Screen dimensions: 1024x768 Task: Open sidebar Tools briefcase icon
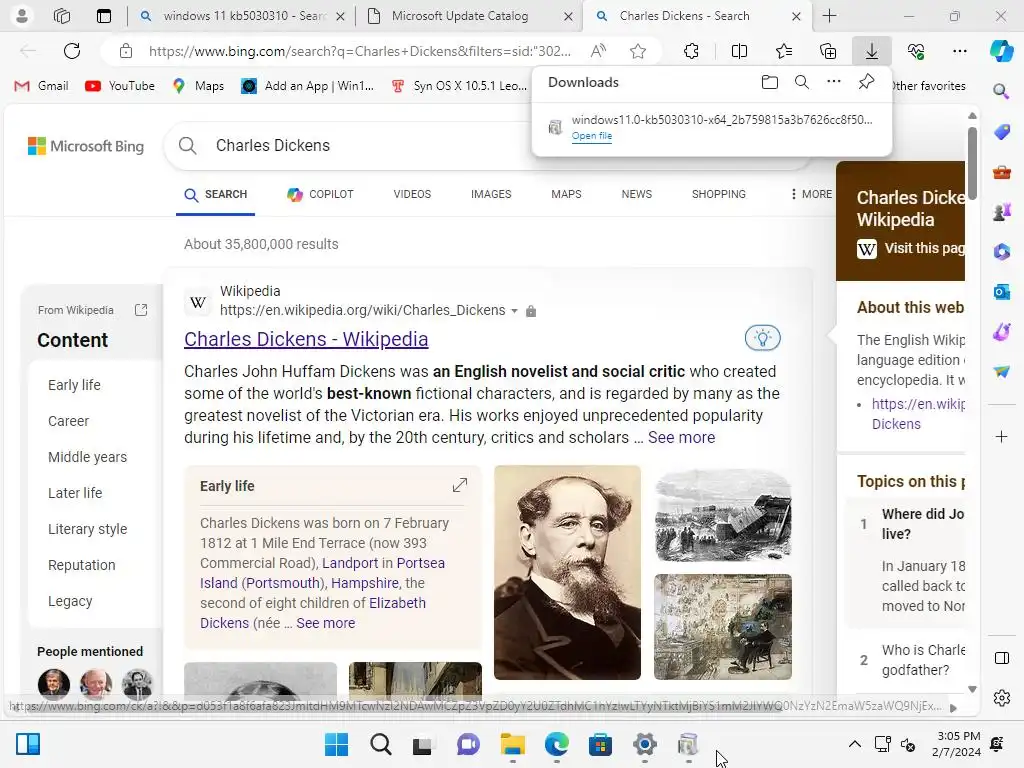pos(1001,172)
